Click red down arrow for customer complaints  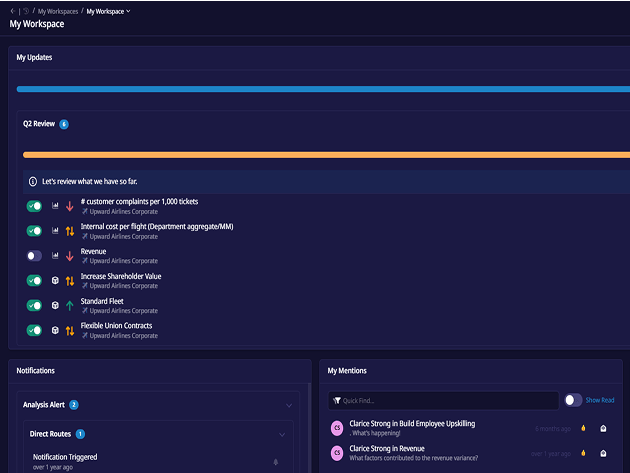click(x=70, y=206)
